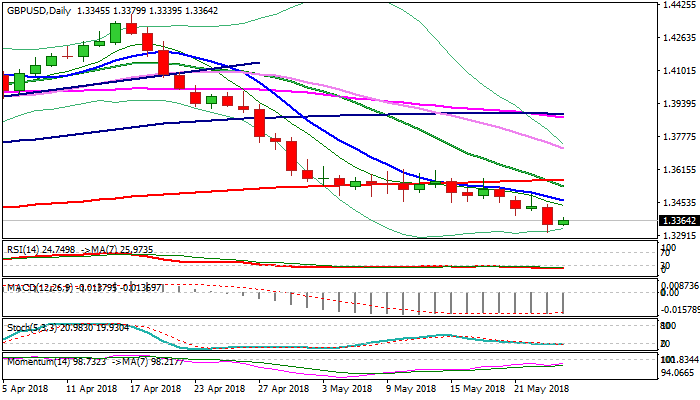Select the Momentum(14) indicator label
Screen dimensions: 700x400
[x=36, y=360]
